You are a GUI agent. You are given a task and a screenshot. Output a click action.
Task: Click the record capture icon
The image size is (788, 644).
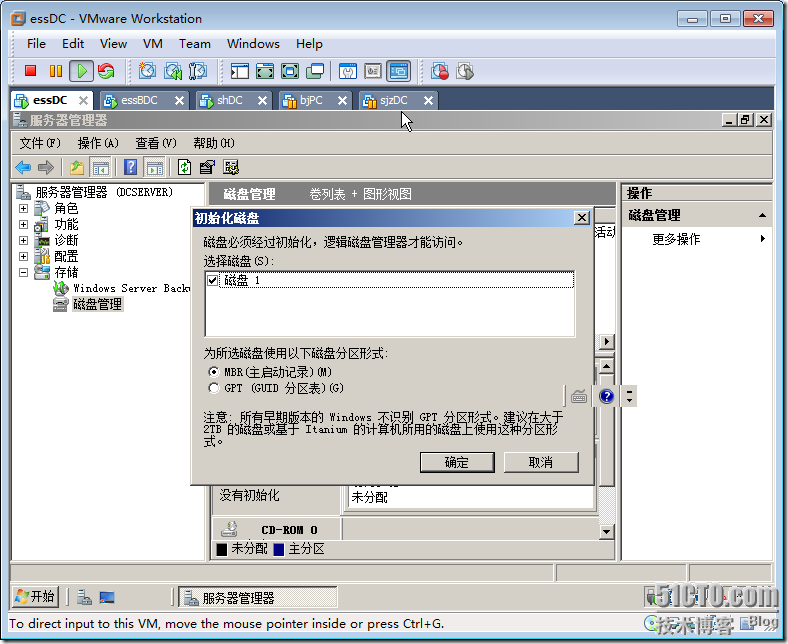pyautogui.click(x=440, y=71)
